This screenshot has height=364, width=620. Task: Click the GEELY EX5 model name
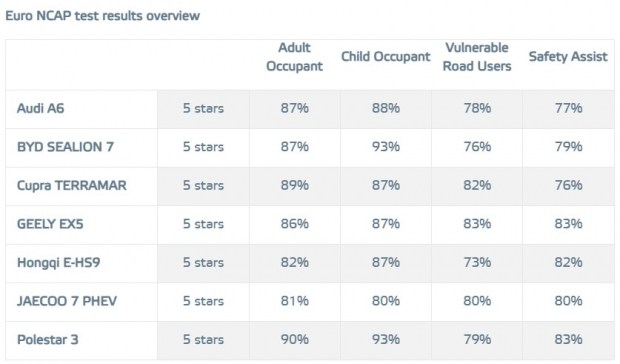click(50, 224)
